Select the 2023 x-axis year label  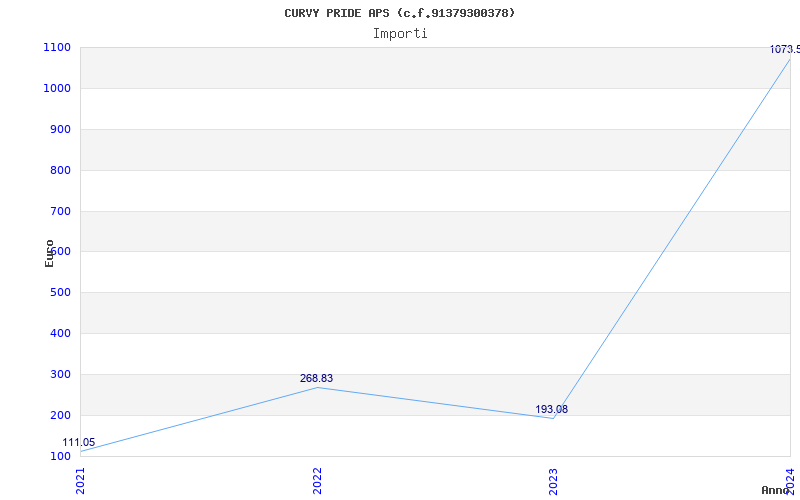click(x=554, y=480)
